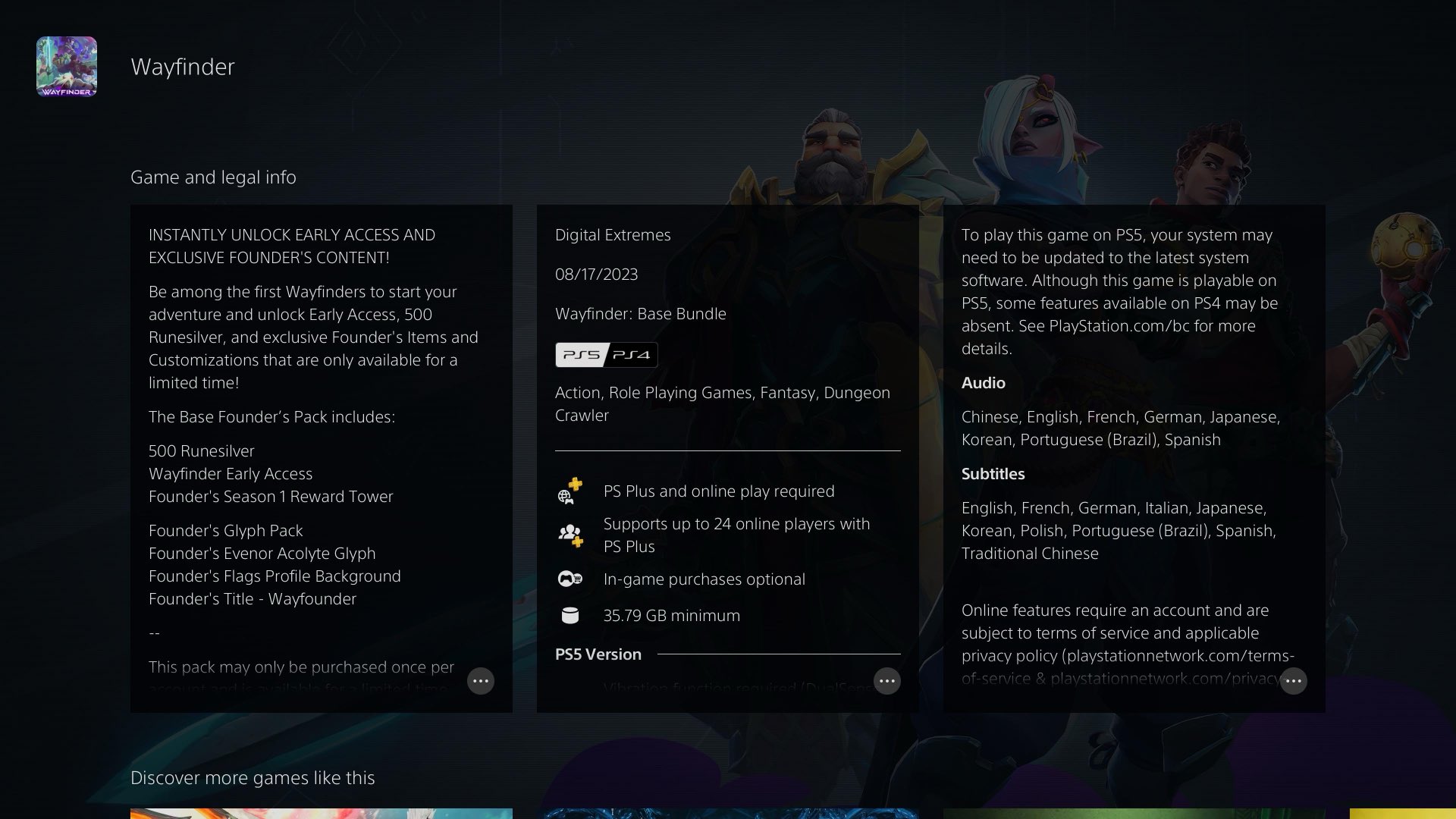Open the second recommended game thumbnail
This screenshot has width=1456, height=819.
(728, 814)
